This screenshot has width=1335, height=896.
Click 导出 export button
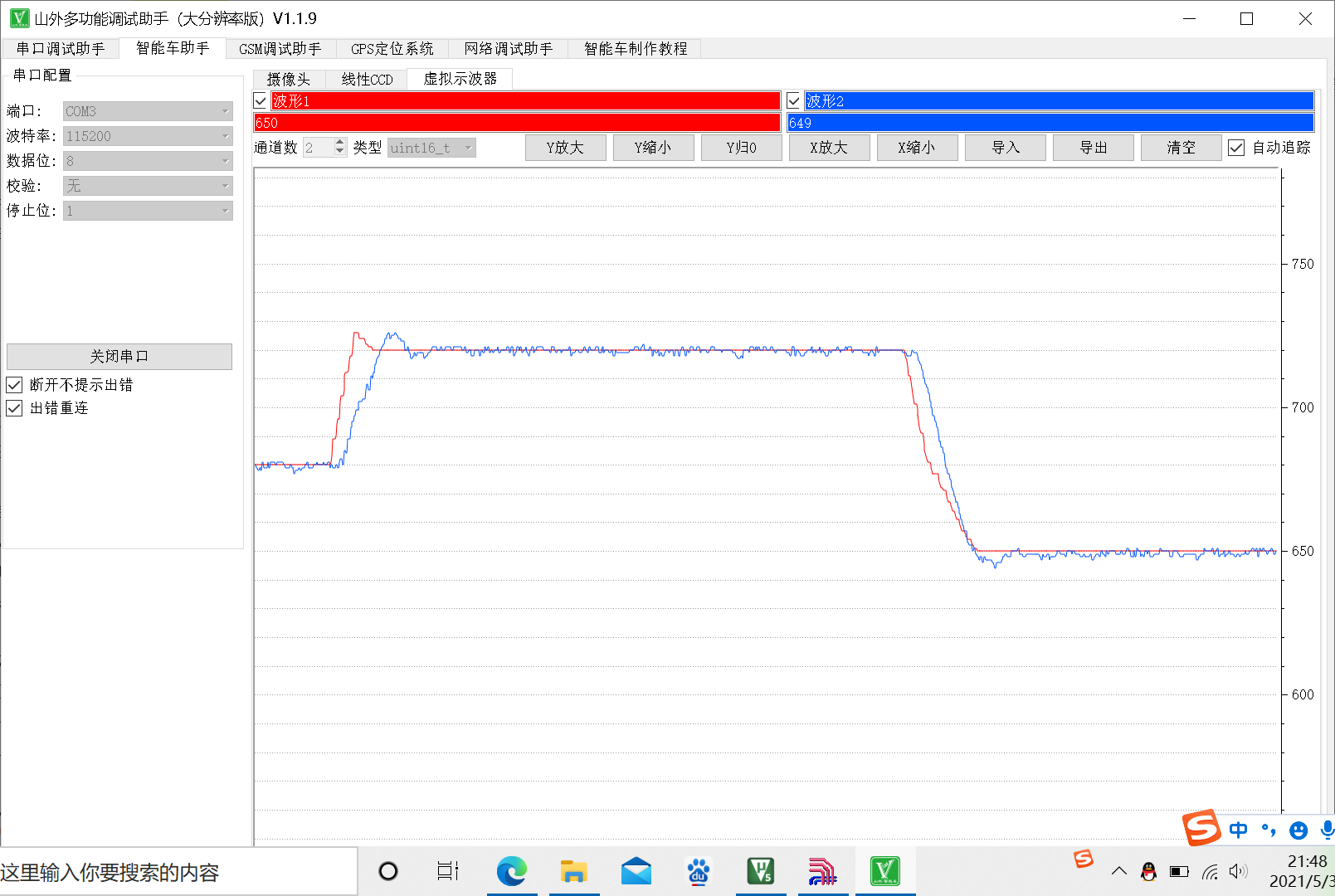1093,148
